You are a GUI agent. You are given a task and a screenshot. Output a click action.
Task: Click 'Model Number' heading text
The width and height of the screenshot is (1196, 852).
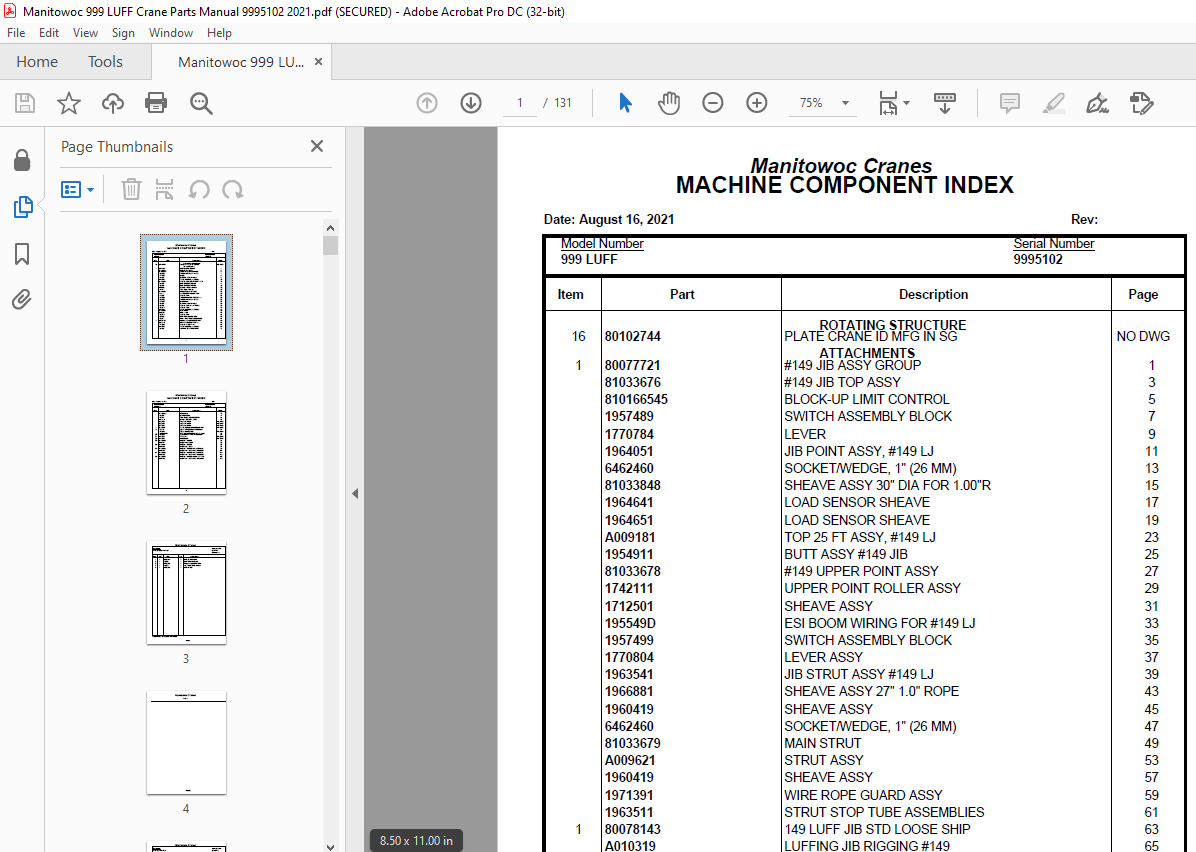click(x=602, y=243)
